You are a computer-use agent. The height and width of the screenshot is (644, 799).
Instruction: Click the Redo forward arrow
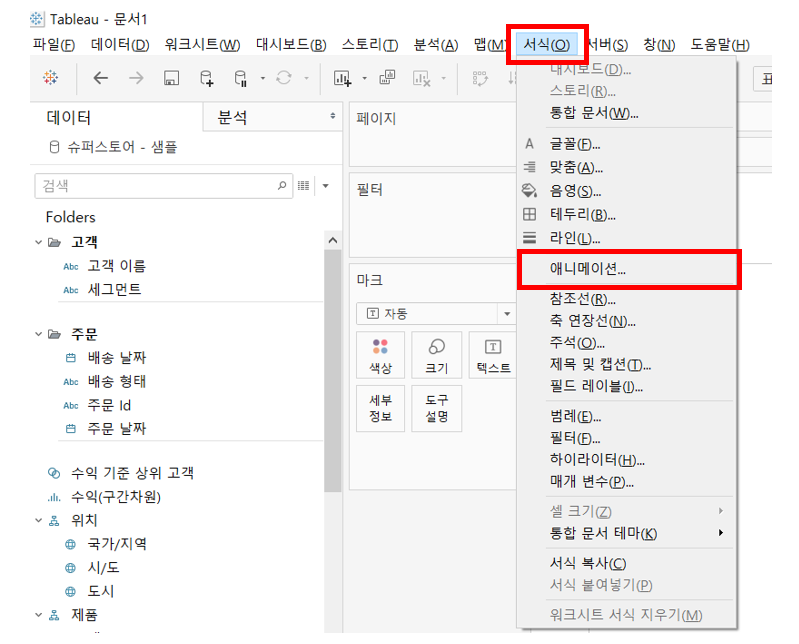point(136,78)
